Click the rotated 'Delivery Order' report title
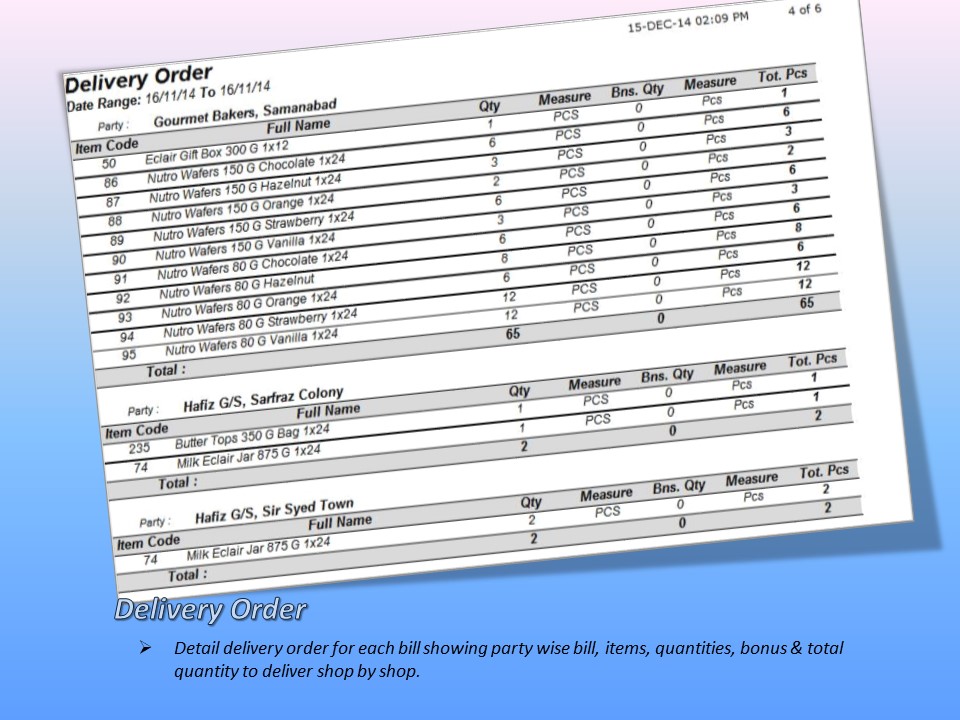960x720 pixels. point(138,78)
